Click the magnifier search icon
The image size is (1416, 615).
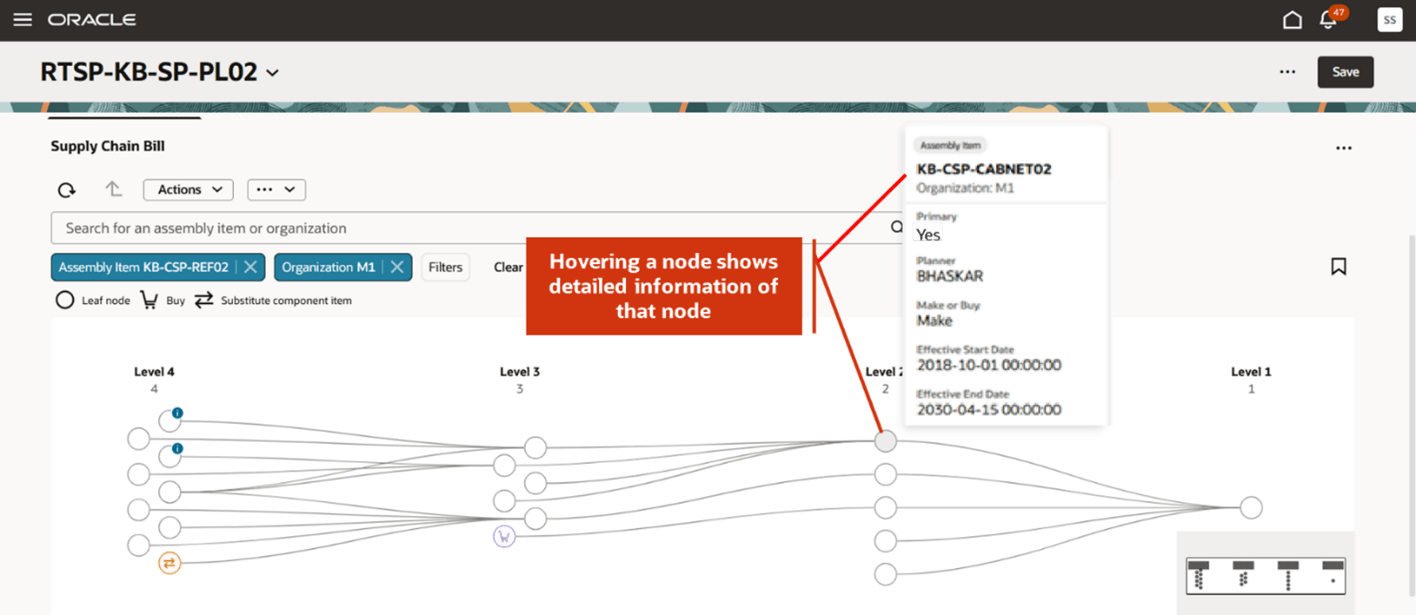pyautogui.click(x=897, y=227)
